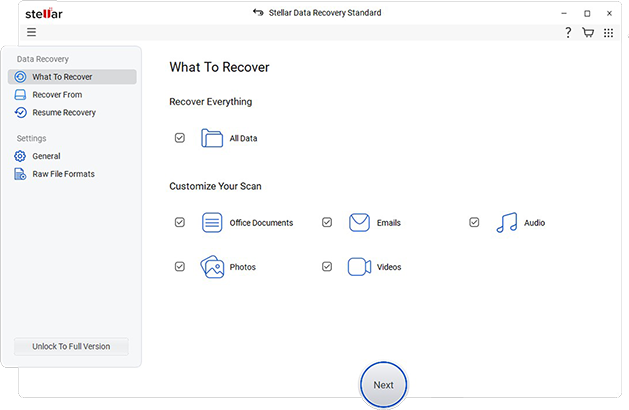Click the Emails envelope icon
629x410 pixels.
360,223
